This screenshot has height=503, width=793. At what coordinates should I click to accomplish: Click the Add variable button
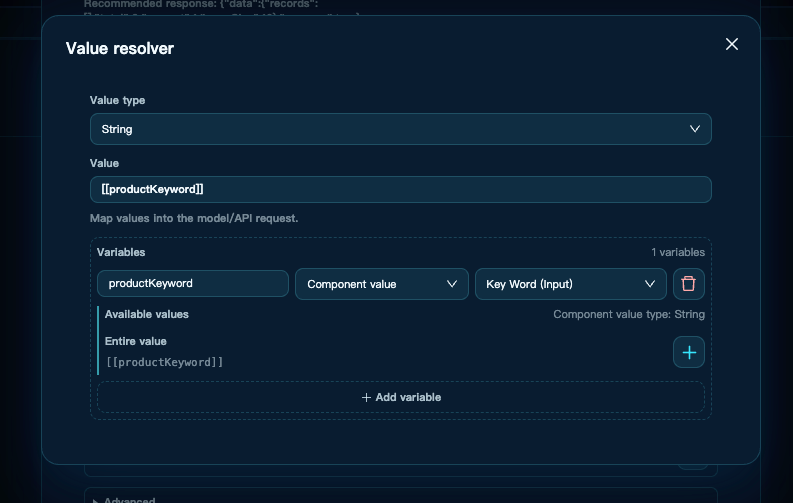[401, 397]
